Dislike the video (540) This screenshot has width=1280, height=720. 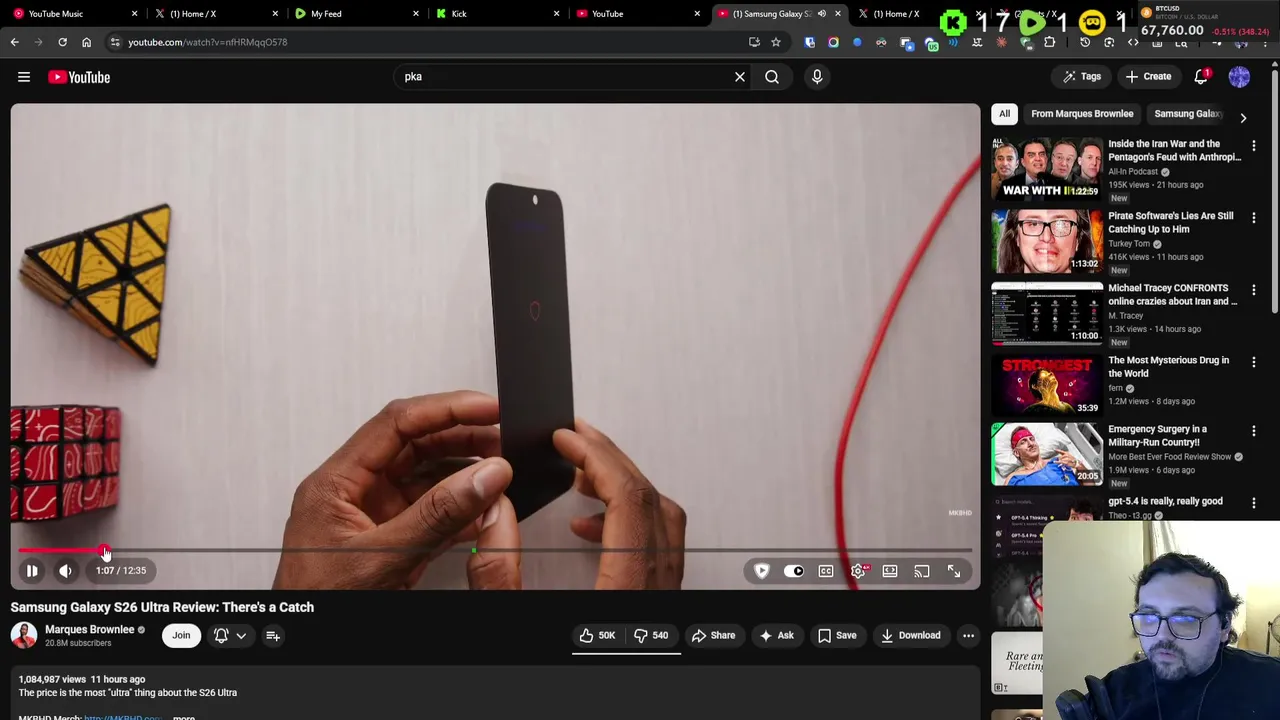[652, 635]
